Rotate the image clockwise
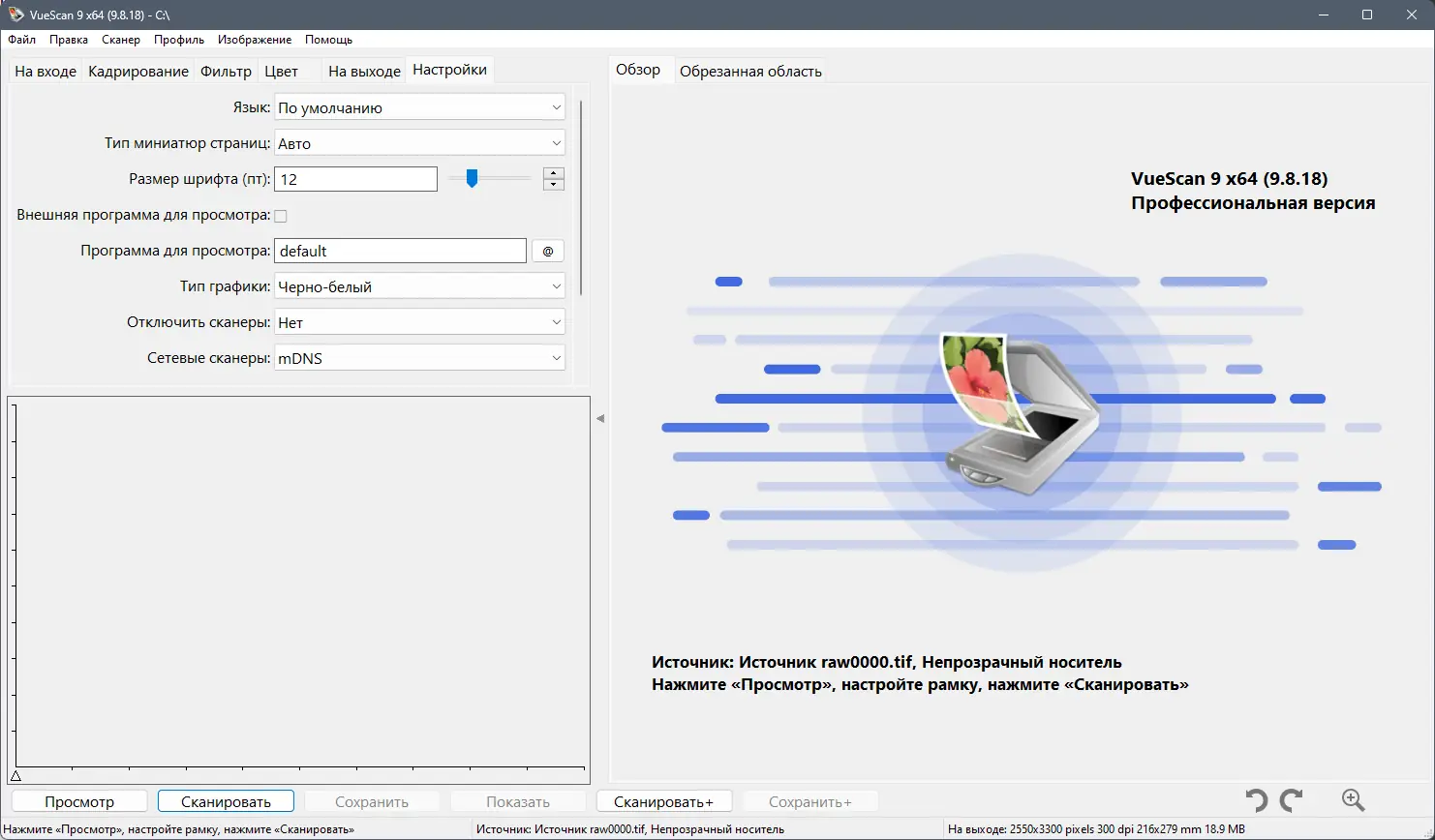Viewport: 1435px width, 840px height. coord(1292,800)
